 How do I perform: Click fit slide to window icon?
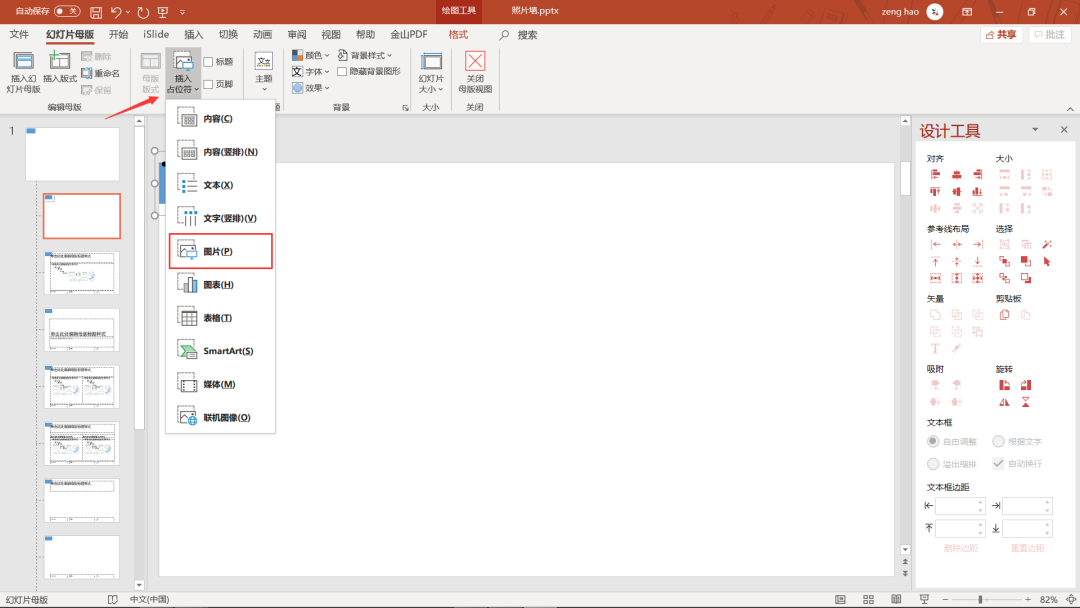point(1071,600)
